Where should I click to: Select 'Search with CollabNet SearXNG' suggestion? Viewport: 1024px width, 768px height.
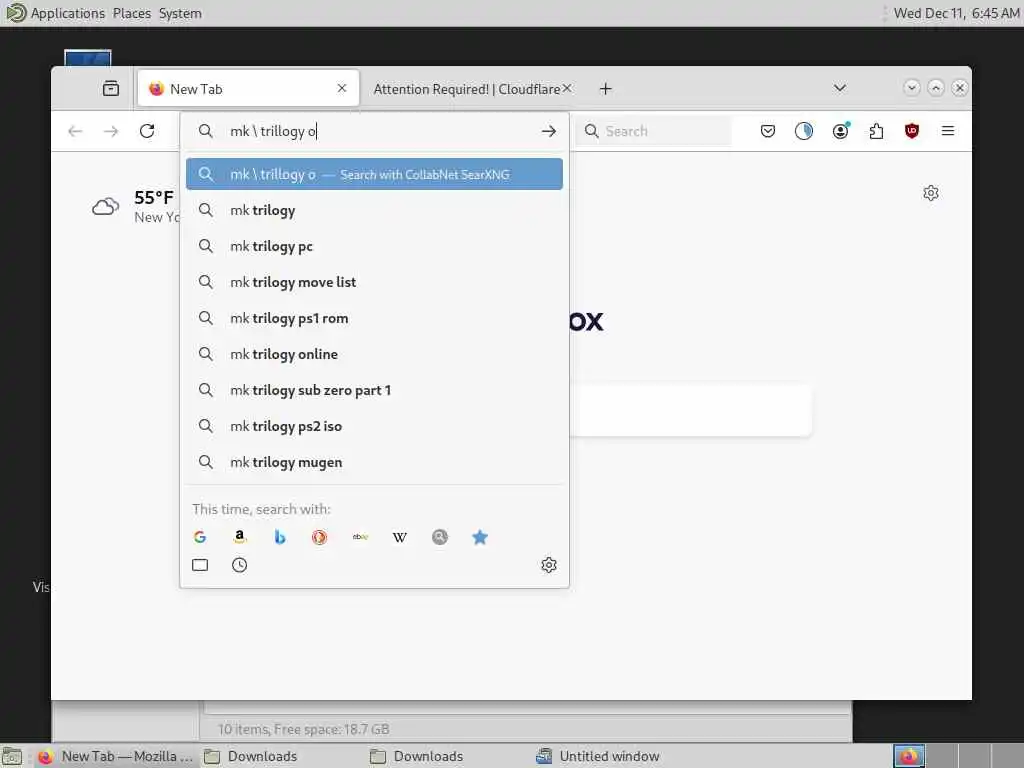tap(374, 174)
